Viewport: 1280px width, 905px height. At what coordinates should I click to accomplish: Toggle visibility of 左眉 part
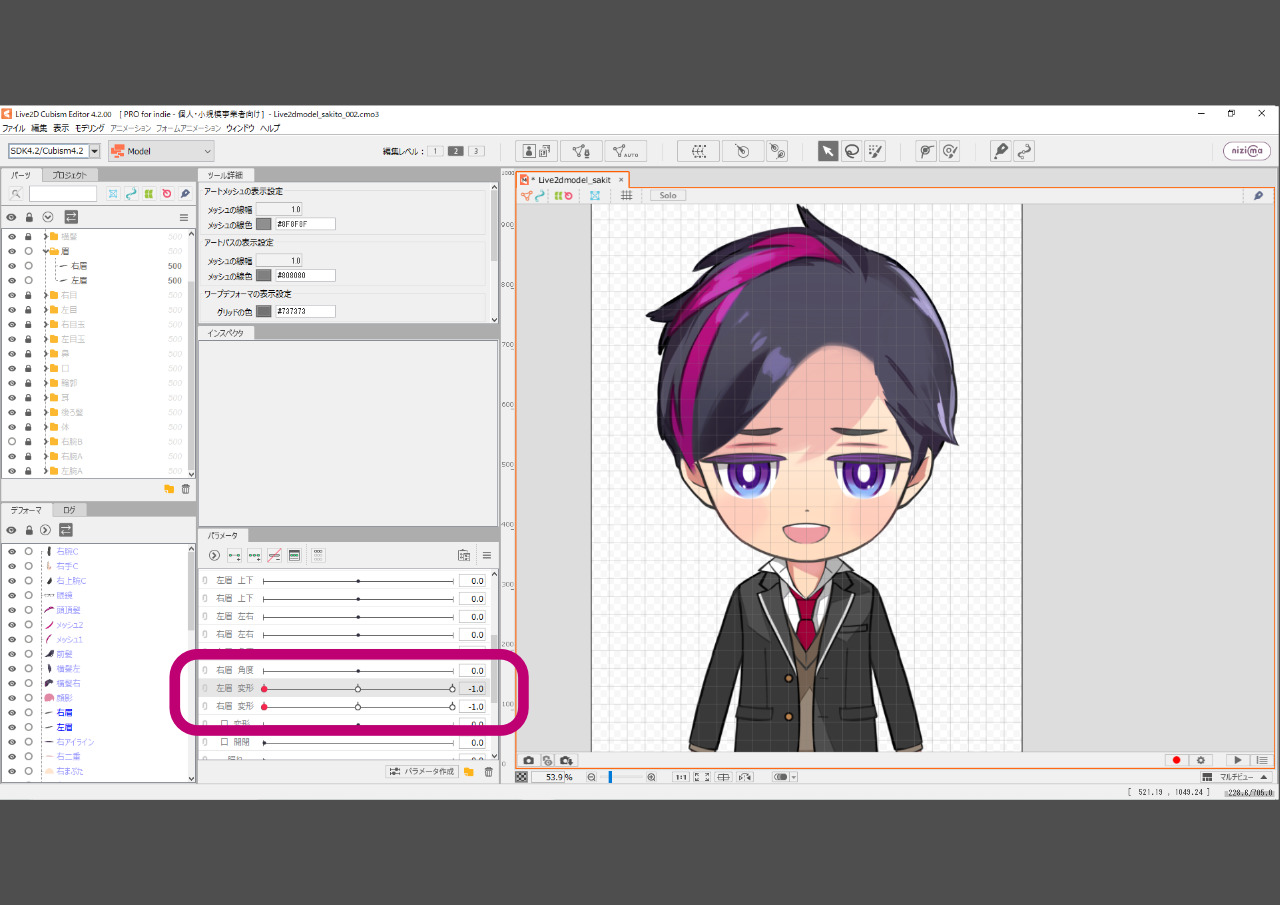tap(12, 281)
